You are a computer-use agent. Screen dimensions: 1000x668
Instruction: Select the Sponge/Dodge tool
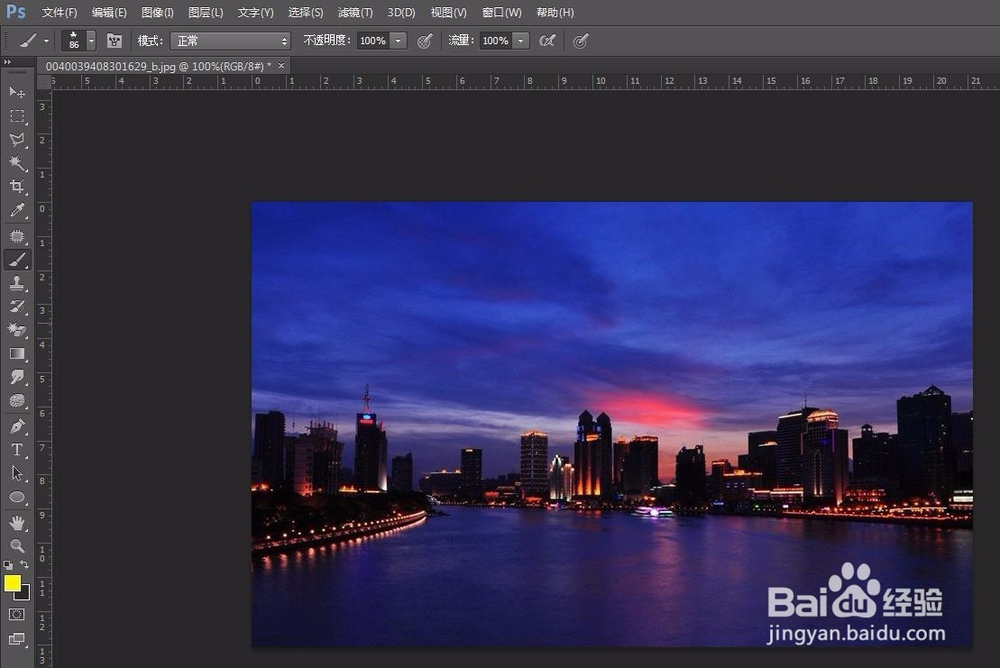17,401
